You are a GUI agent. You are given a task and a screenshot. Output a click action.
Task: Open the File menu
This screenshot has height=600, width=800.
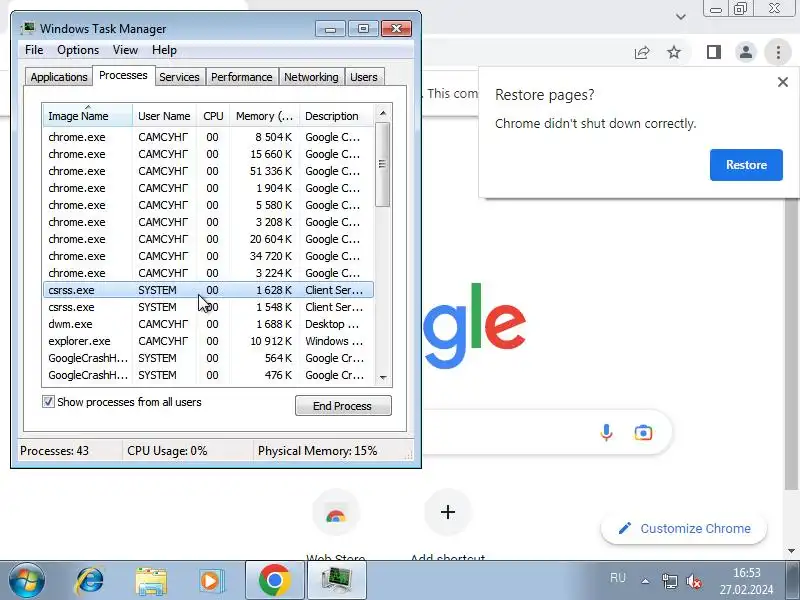34,50
